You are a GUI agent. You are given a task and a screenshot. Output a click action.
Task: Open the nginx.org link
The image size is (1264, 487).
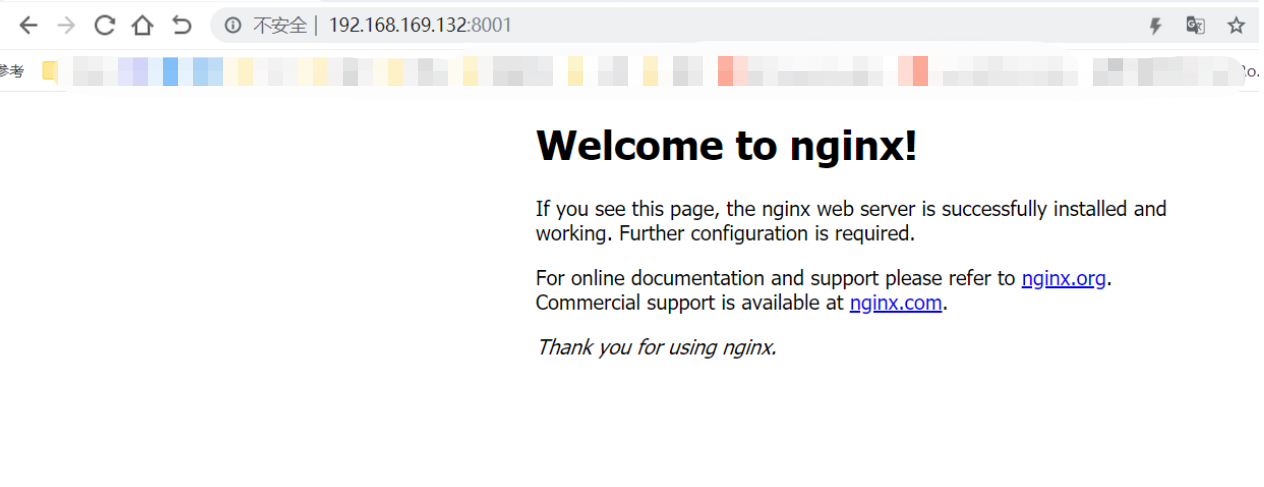tap(1063, 278)
